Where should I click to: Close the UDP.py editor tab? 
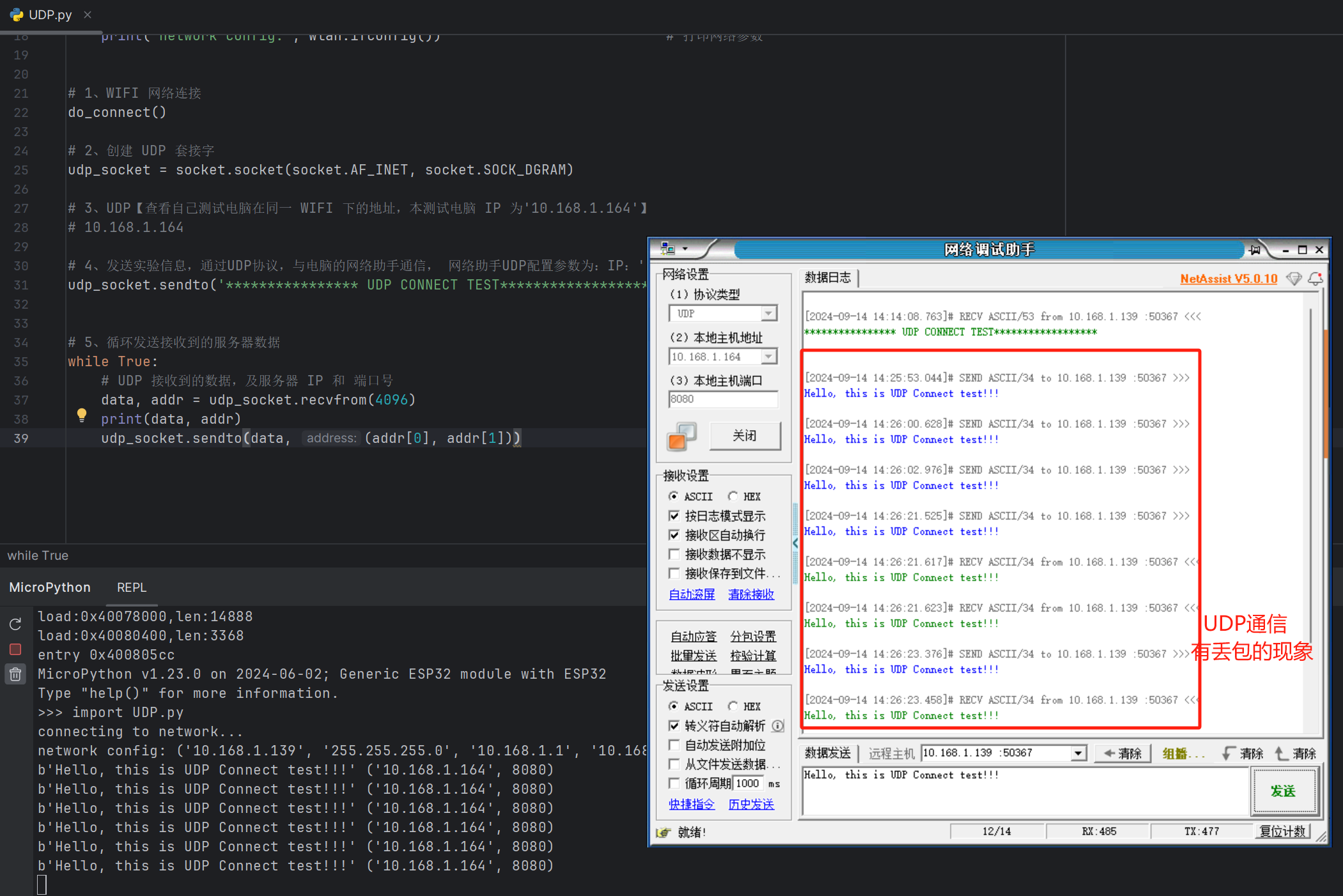coord(88,14)
